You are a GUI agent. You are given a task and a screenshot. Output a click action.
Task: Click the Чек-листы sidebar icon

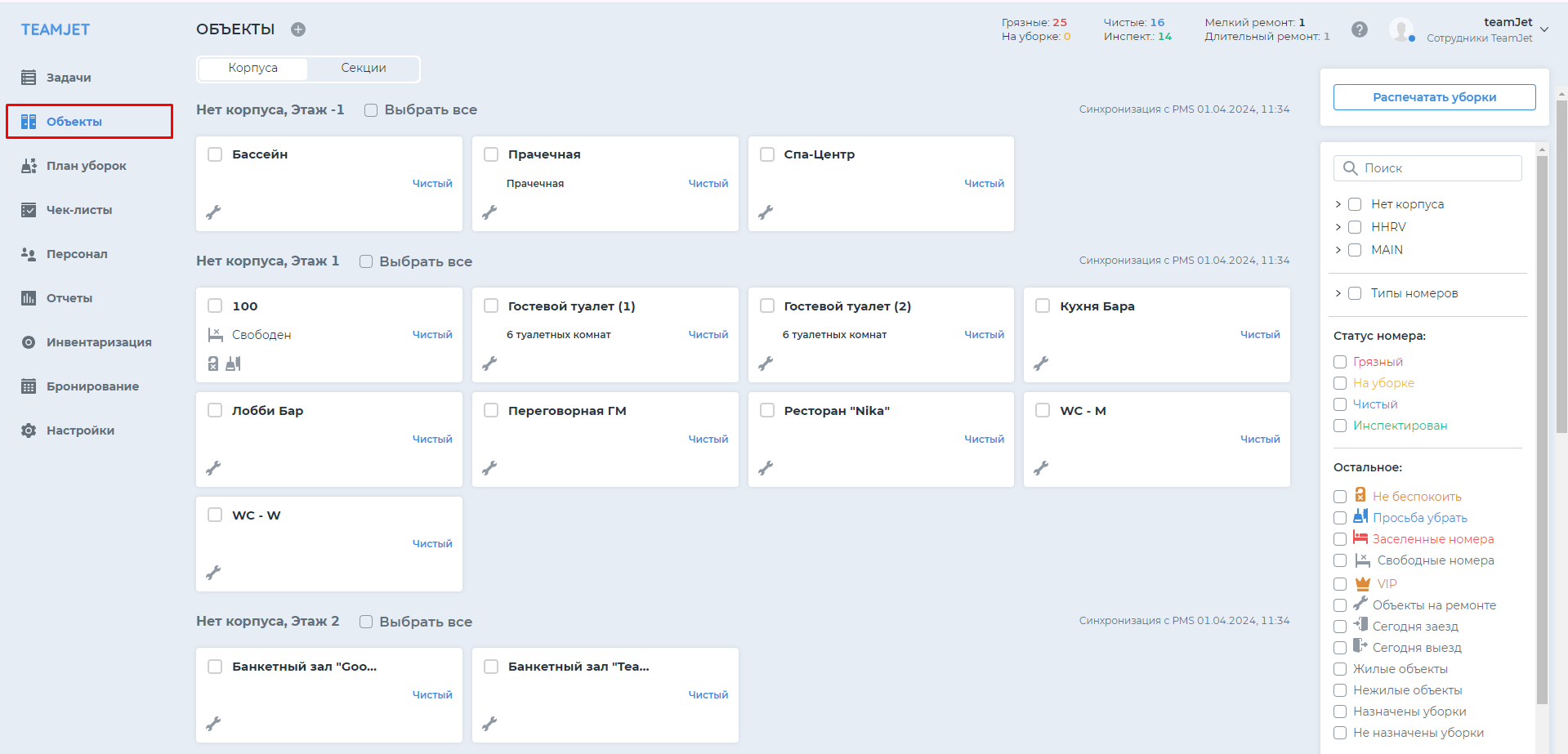[29, 210]
